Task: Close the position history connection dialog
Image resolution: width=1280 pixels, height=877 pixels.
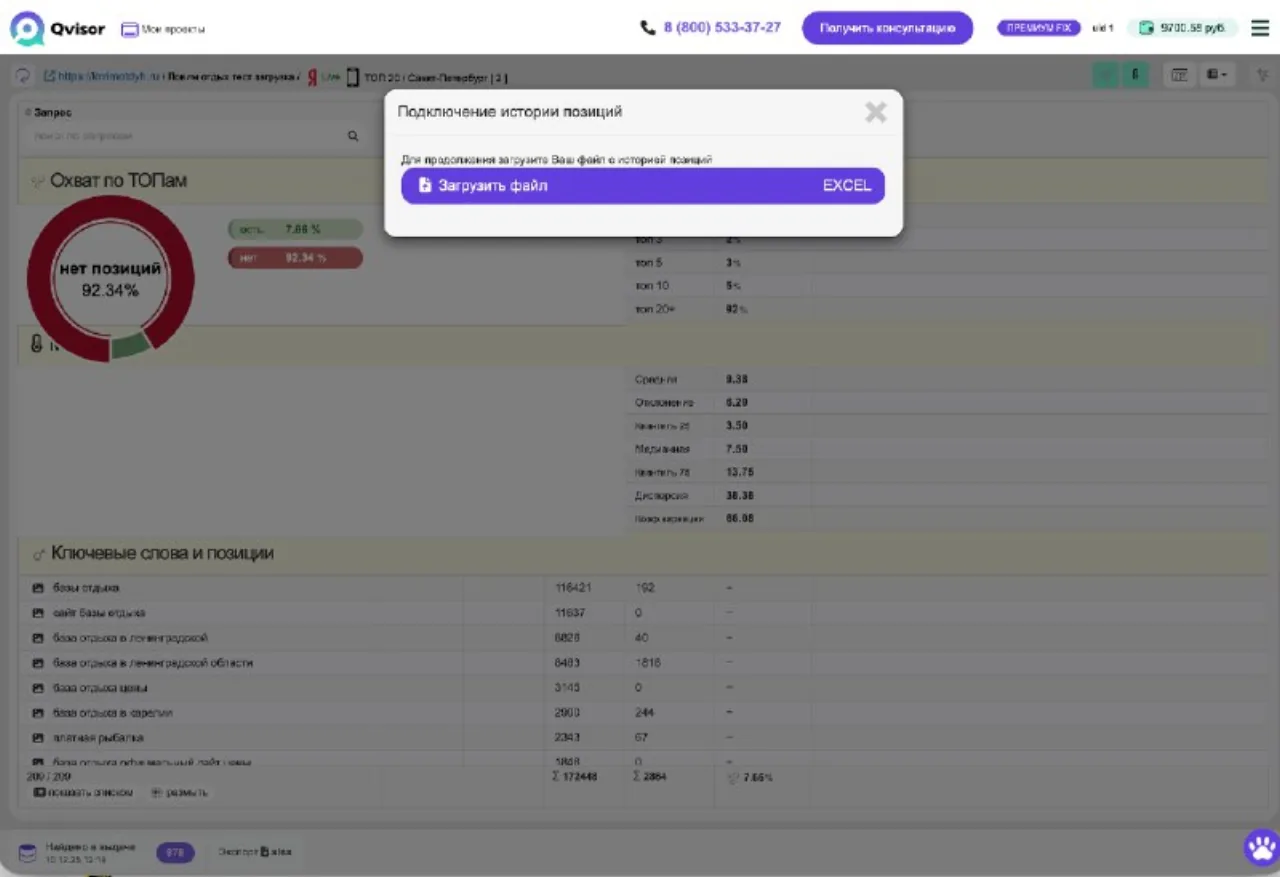Action: point(875,112)
